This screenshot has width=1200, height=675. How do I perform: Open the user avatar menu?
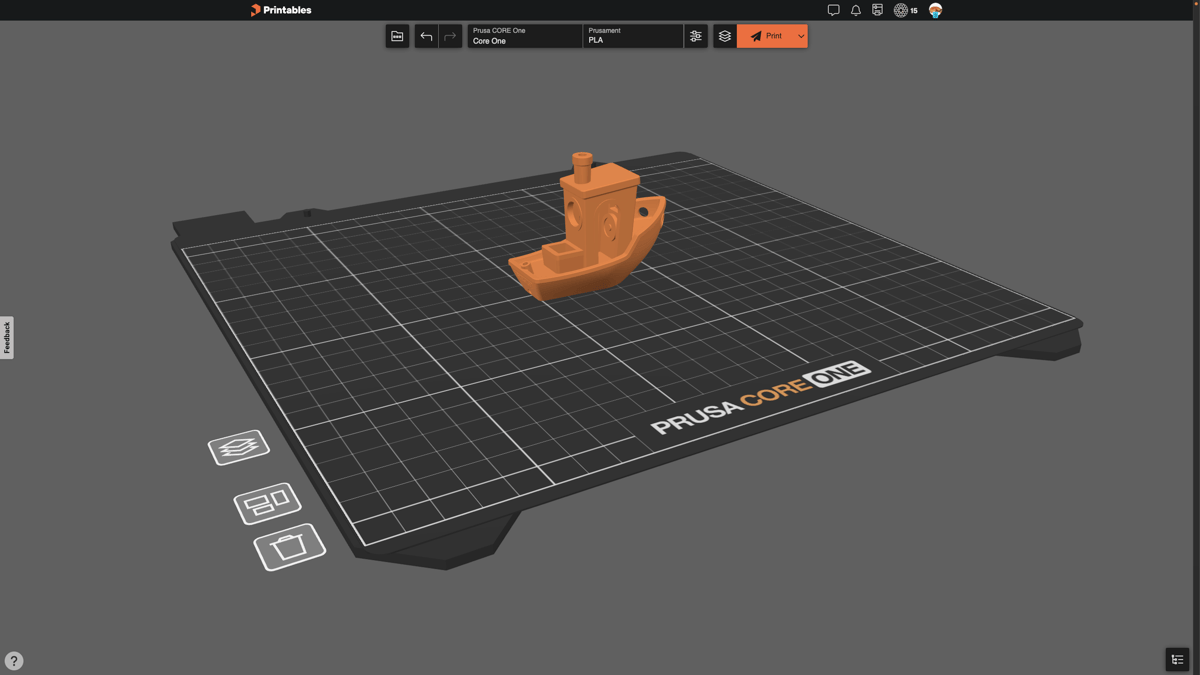935,10
